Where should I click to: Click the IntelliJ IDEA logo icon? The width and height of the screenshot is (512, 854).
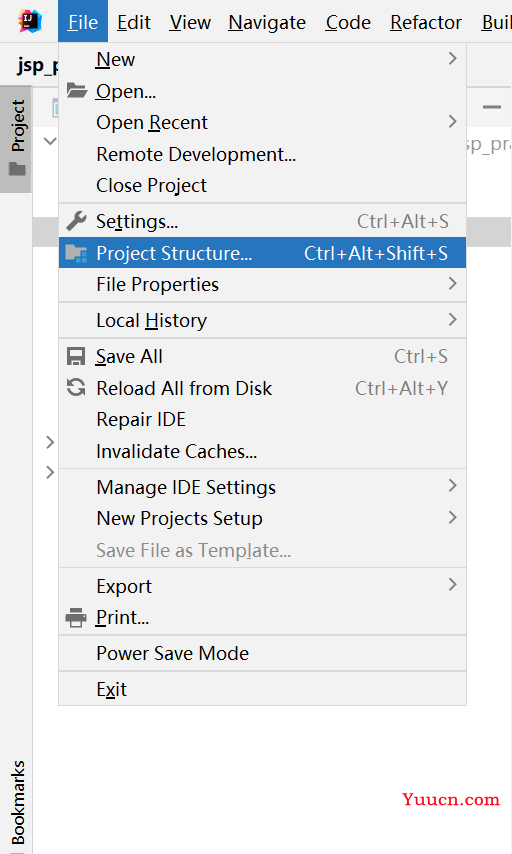29,21
